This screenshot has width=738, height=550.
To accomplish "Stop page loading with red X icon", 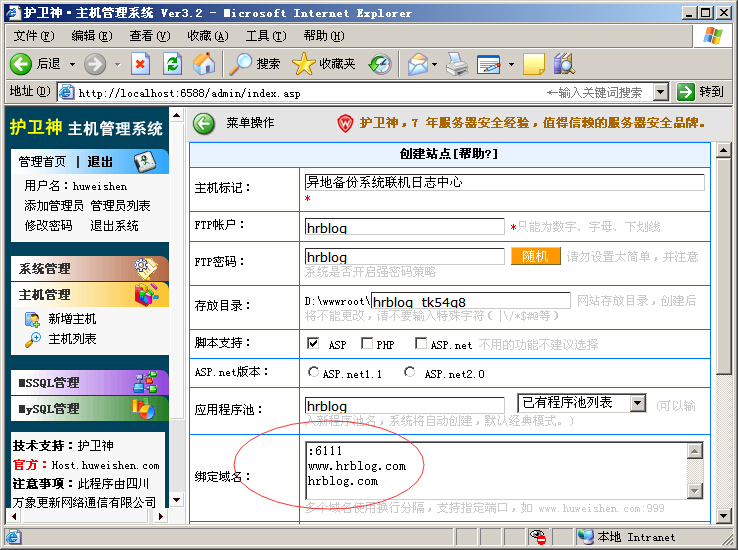I will tap(140, 64).
